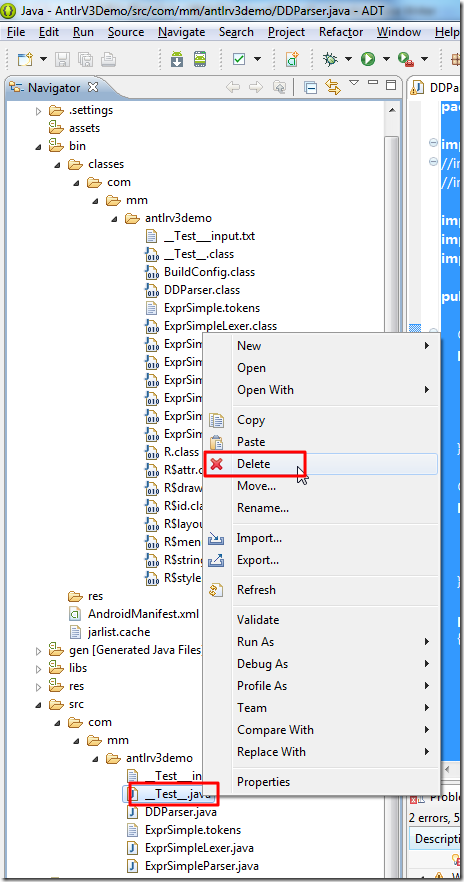
Task: Click Navigator's Up one level icon
Action: click(279, 87)
